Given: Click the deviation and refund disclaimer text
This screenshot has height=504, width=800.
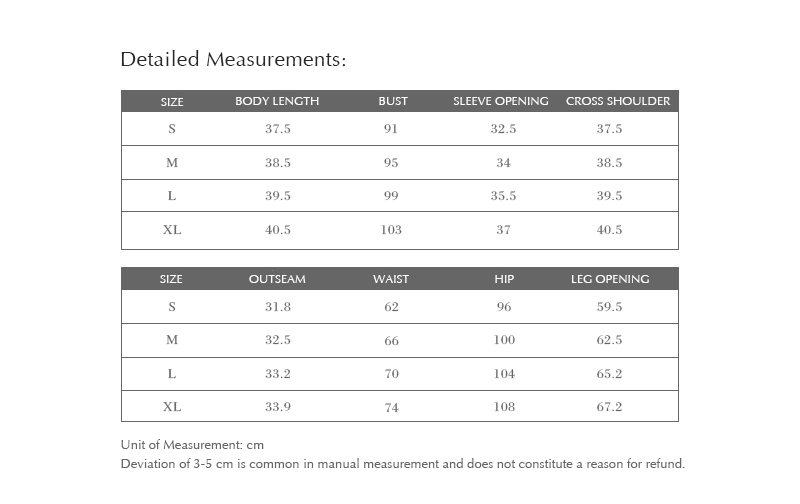Looking at the screenshot, I should click(402, 464).
